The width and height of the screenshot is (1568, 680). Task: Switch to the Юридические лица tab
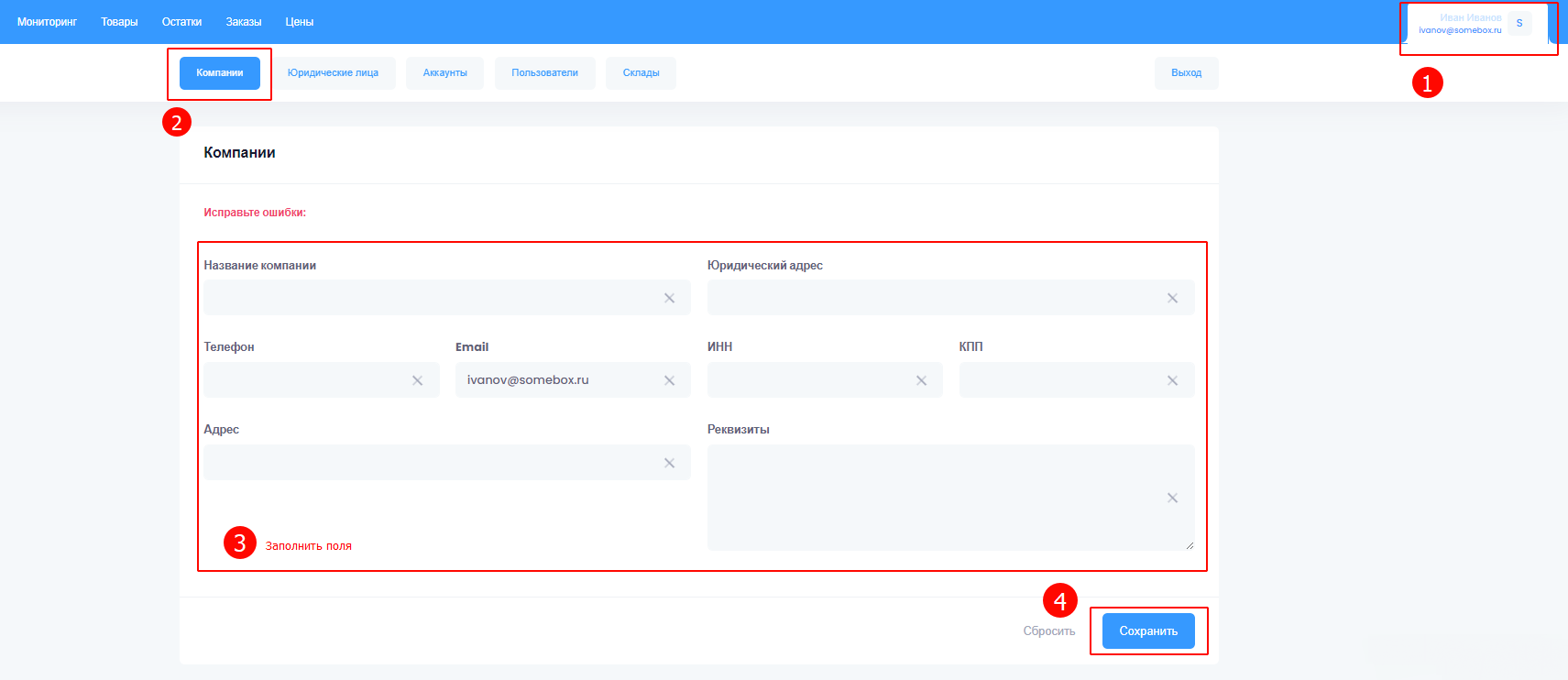[333, 73]
